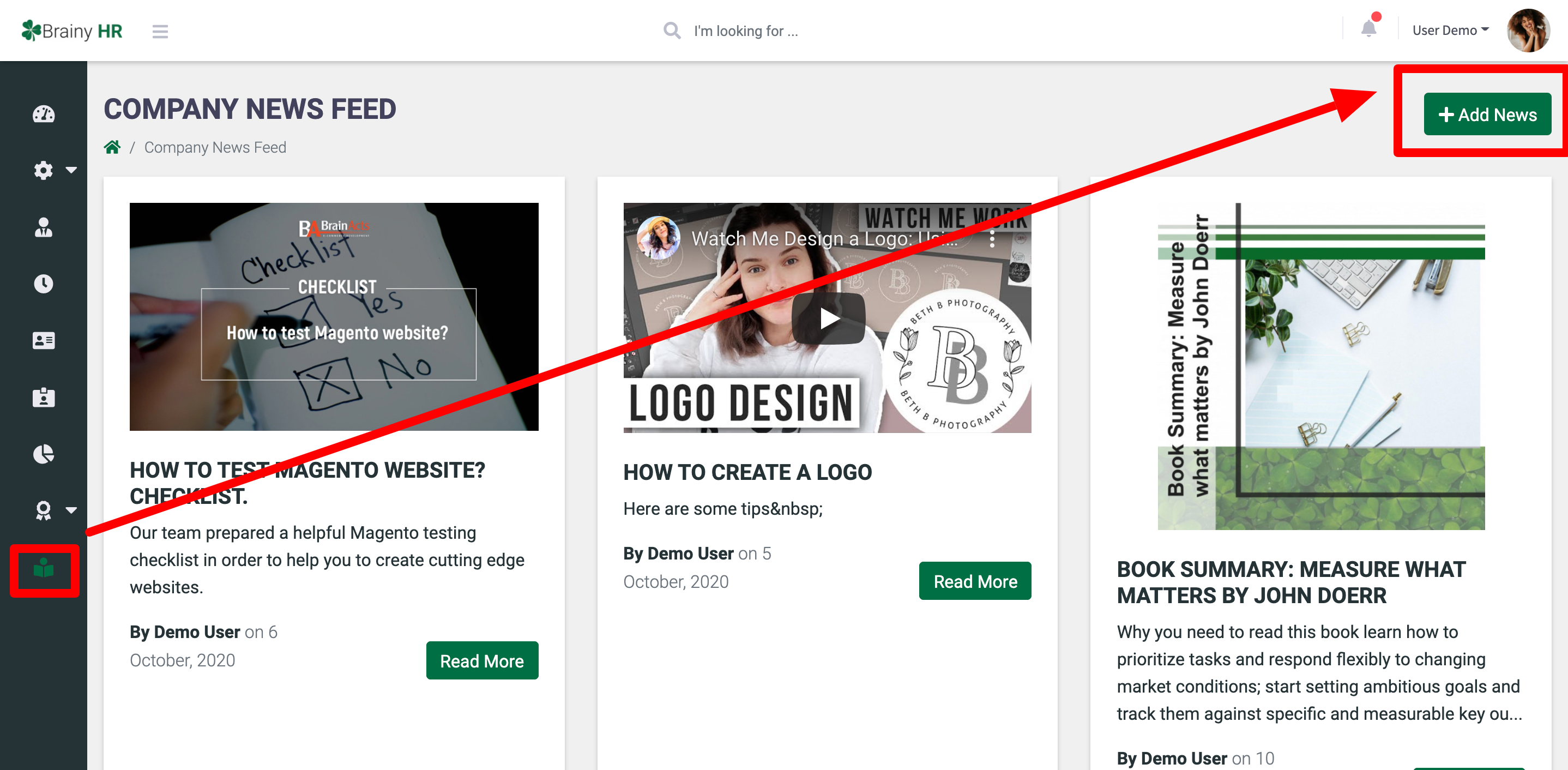Read More on Magento checklist article
The height and width of the screenshot is (770, 1568).
(481, 660)
